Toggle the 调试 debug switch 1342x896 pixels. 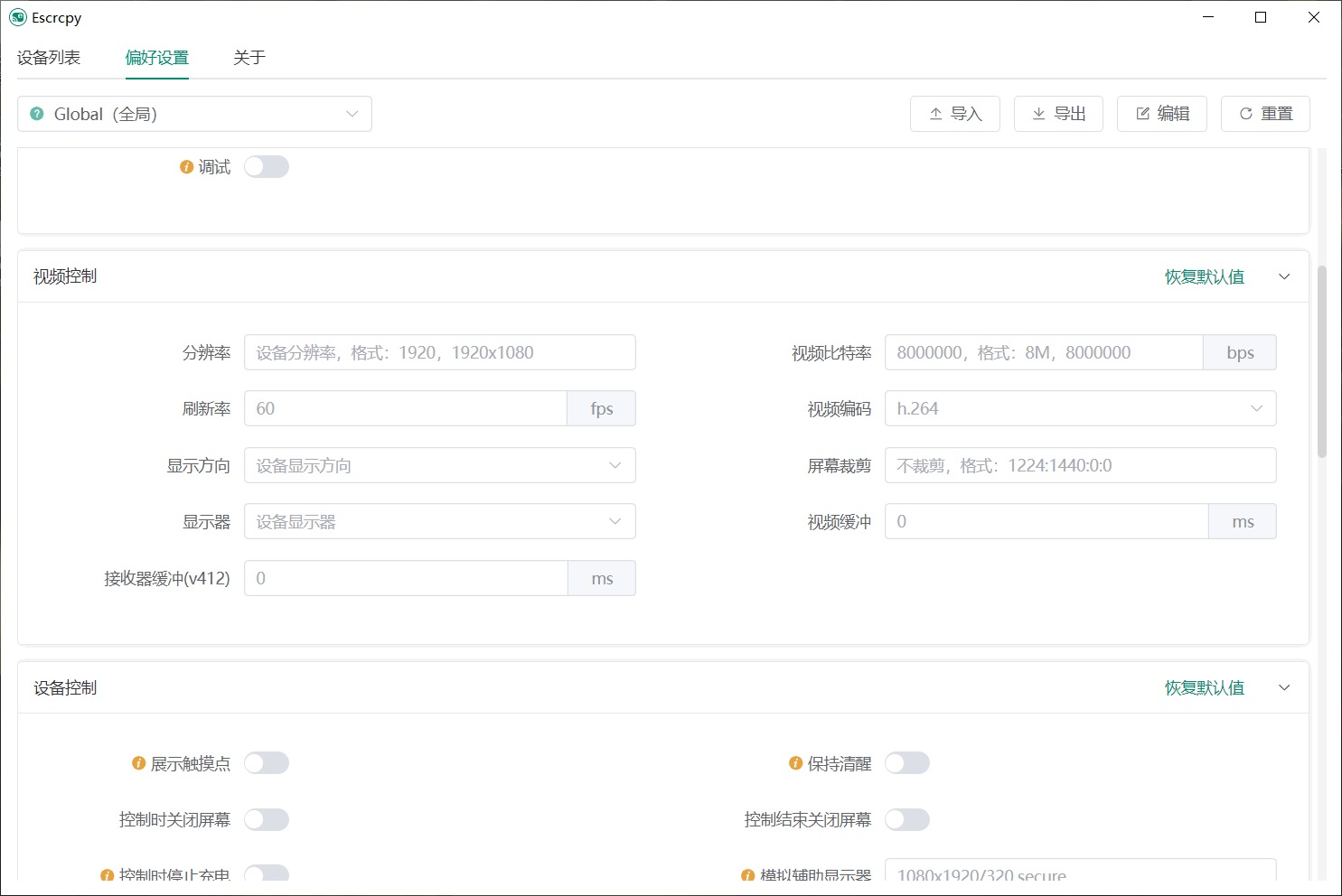(x=267, y=167)
